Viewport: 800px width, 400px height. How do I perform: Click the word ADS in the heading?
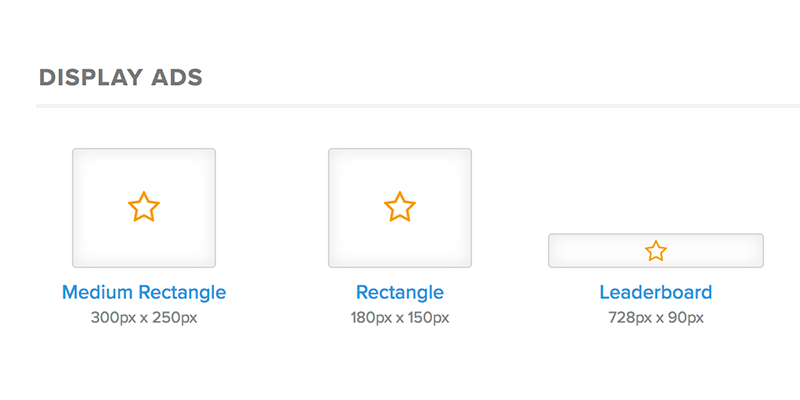(x=180, y=78)
